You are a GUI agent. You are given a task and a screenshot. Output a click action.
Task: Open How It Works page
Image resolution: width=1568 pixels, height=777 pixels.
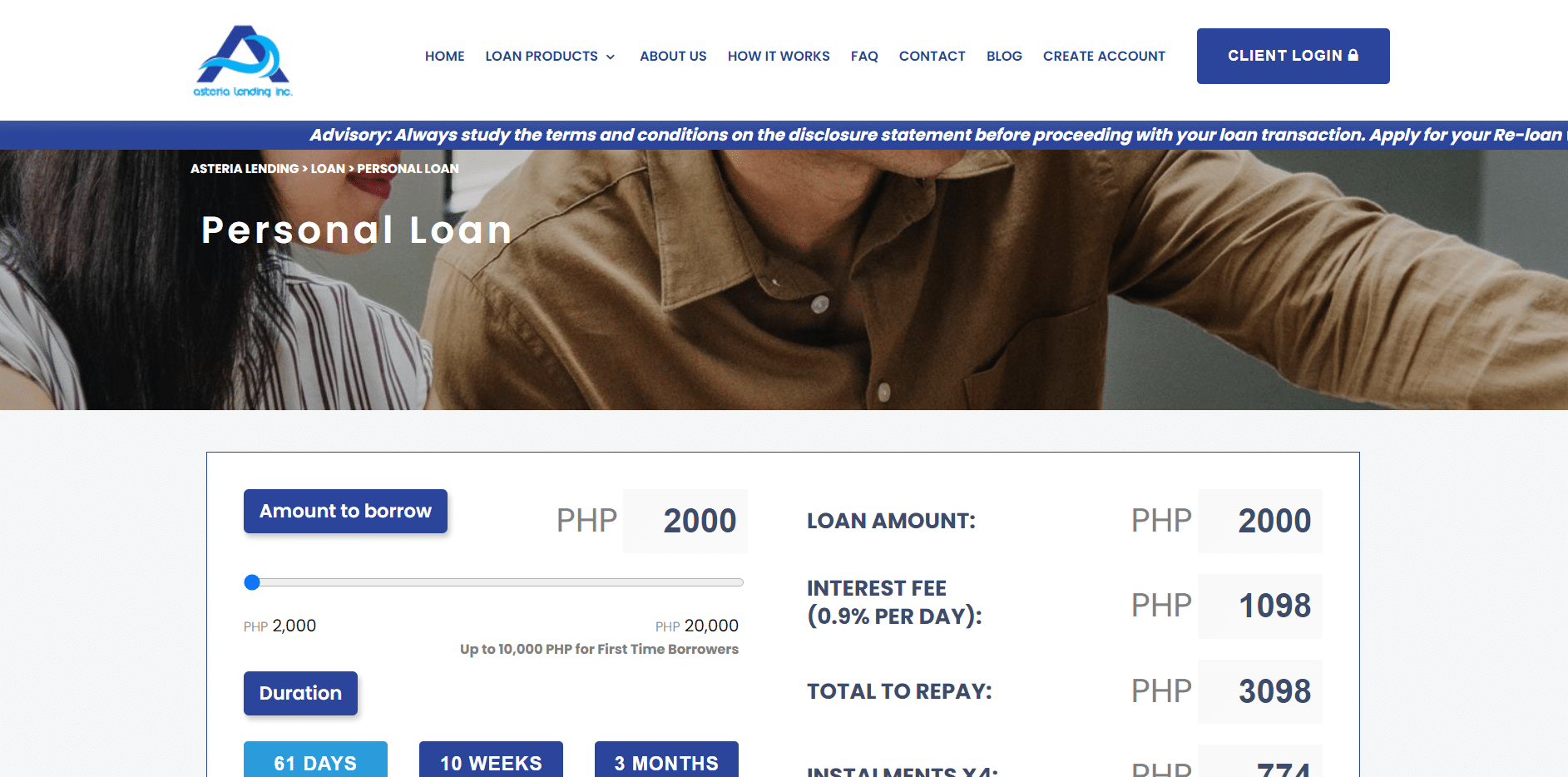pyautogui.click(x=779, y=56)
